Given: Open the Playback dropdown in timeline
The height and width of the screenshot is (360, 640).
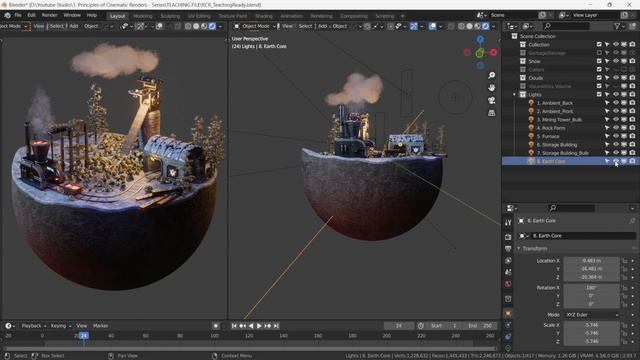Looking at the screenshot, I should pos(33,326).
